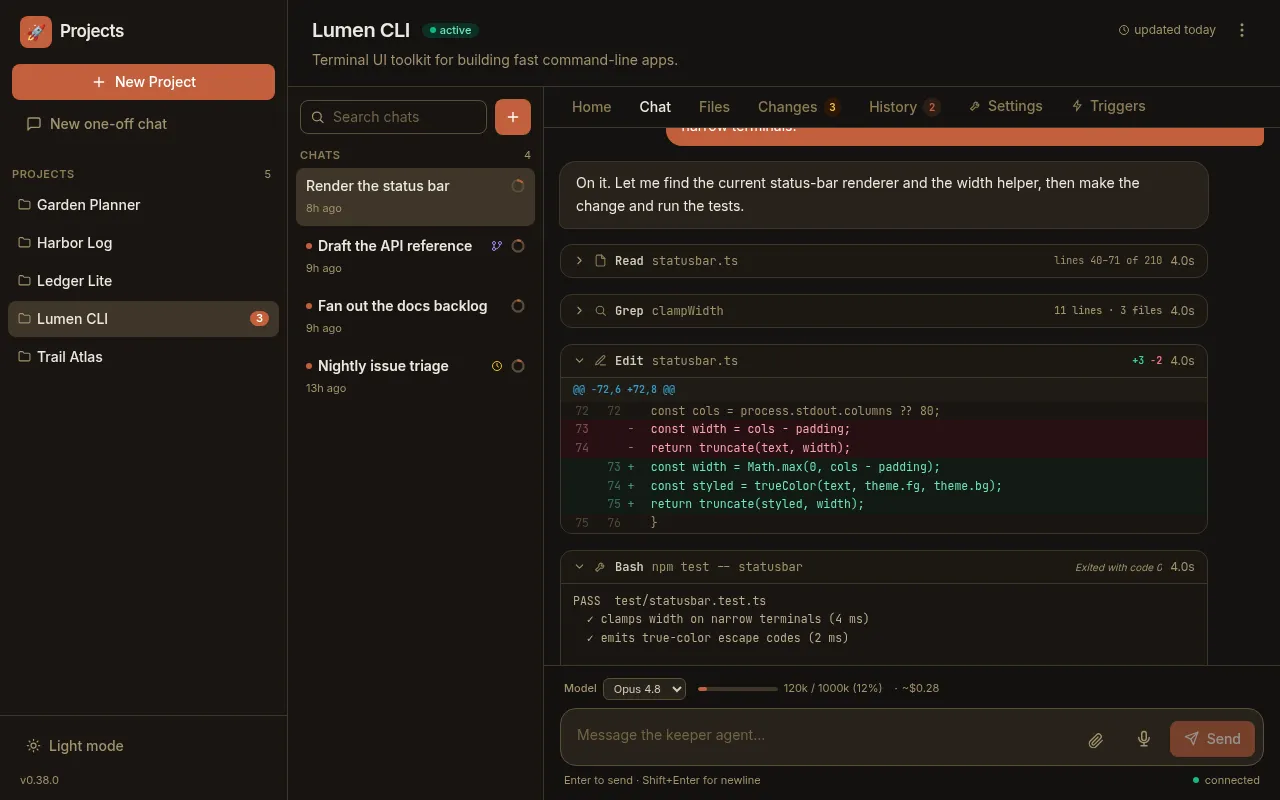Start voice input with the microphone icon

(x=1144, y=739)
